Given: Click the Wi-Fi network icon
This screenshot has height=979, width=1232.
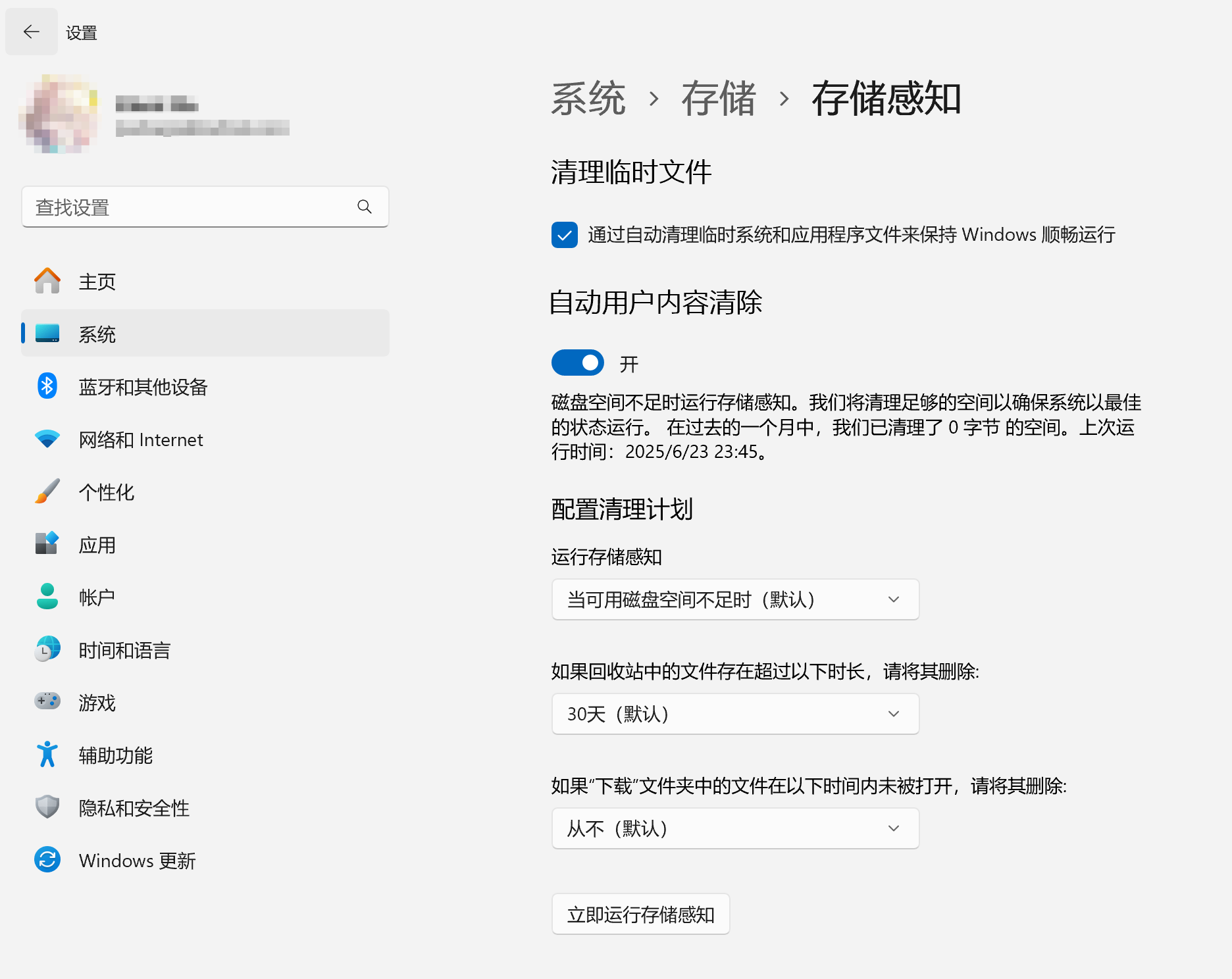Looking at the screenshot, I should (x=47, y=439).
